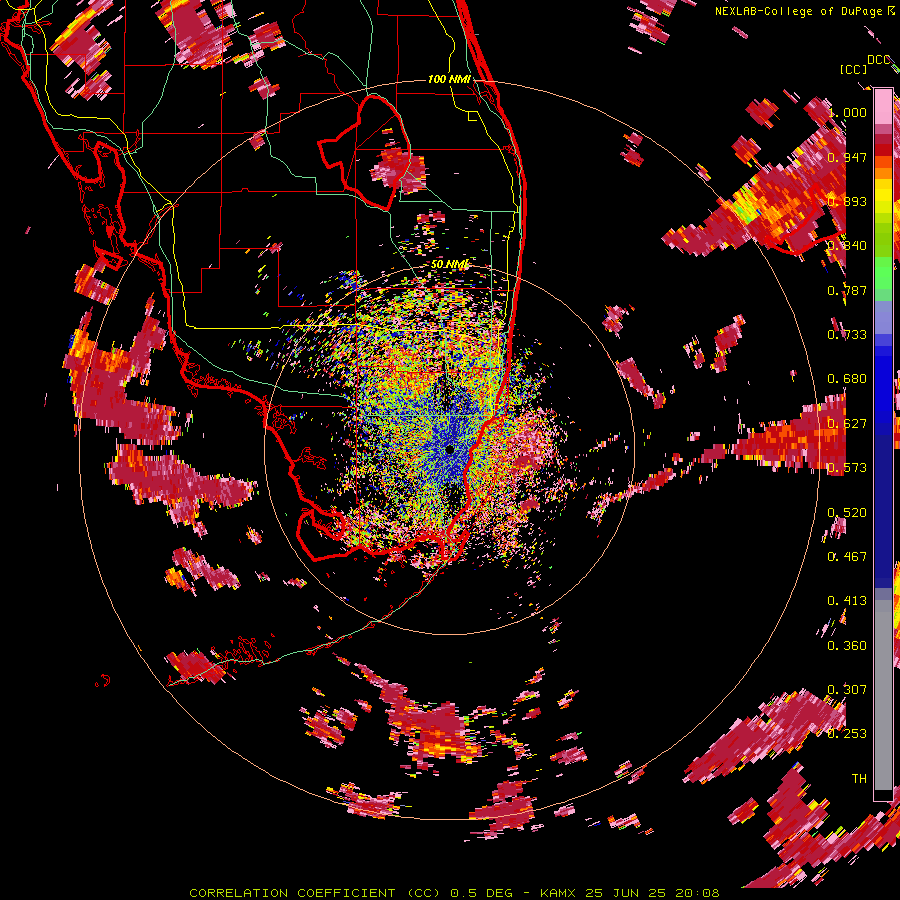The image size is (900, 900).
Task: Click the black radar site dot
Action: [450, 449]
